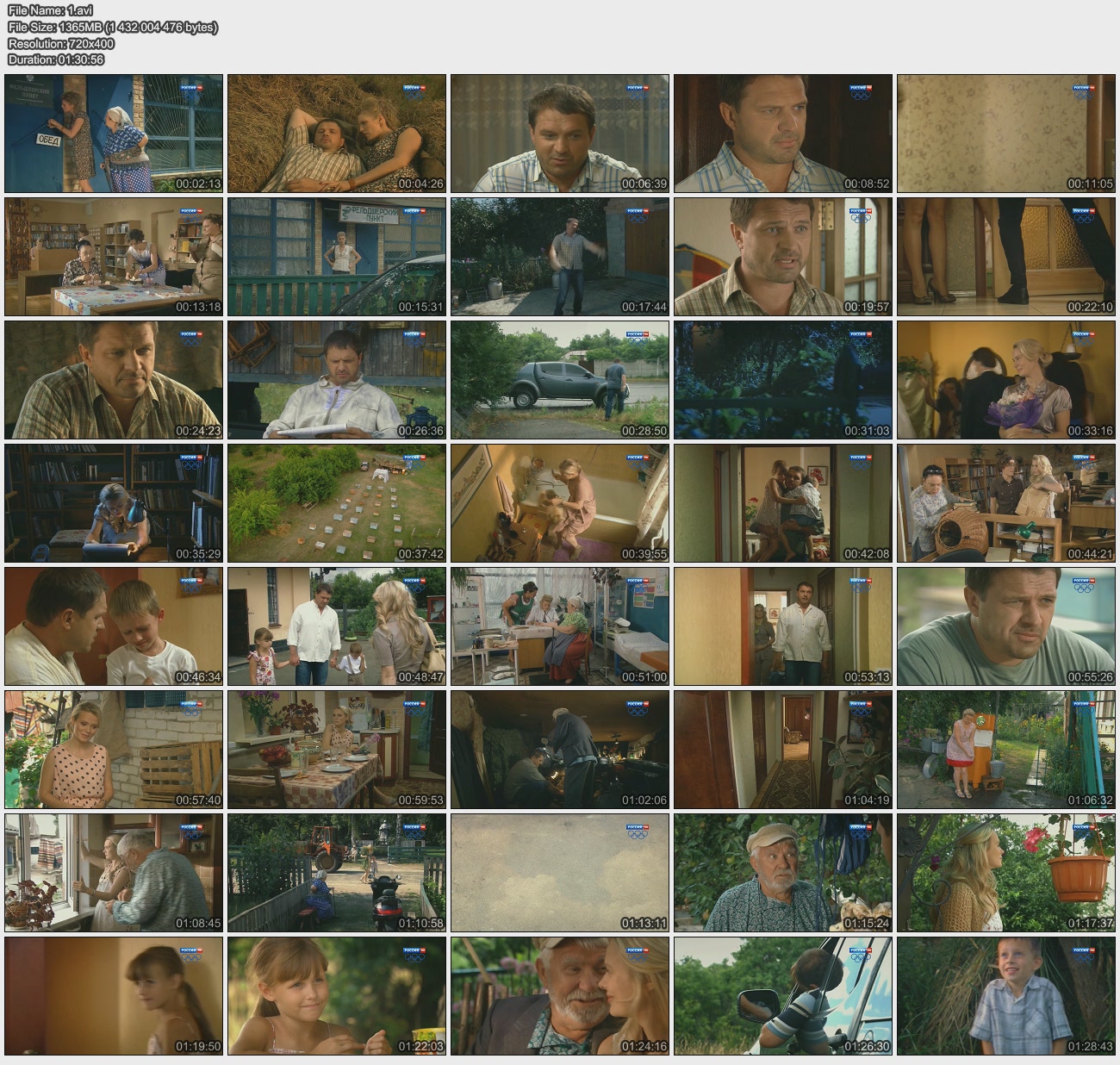This screenshot has height=1065, width=1120.
Task: Click the Resolution 720x400 label
Action: [x=61, y=43]
